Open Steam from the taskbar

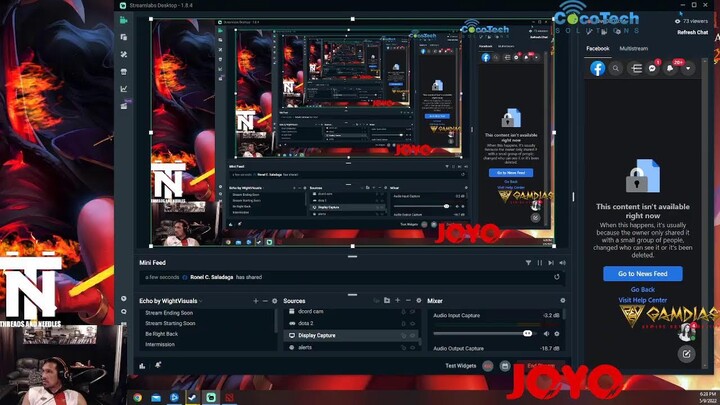[x=192, y=397]
